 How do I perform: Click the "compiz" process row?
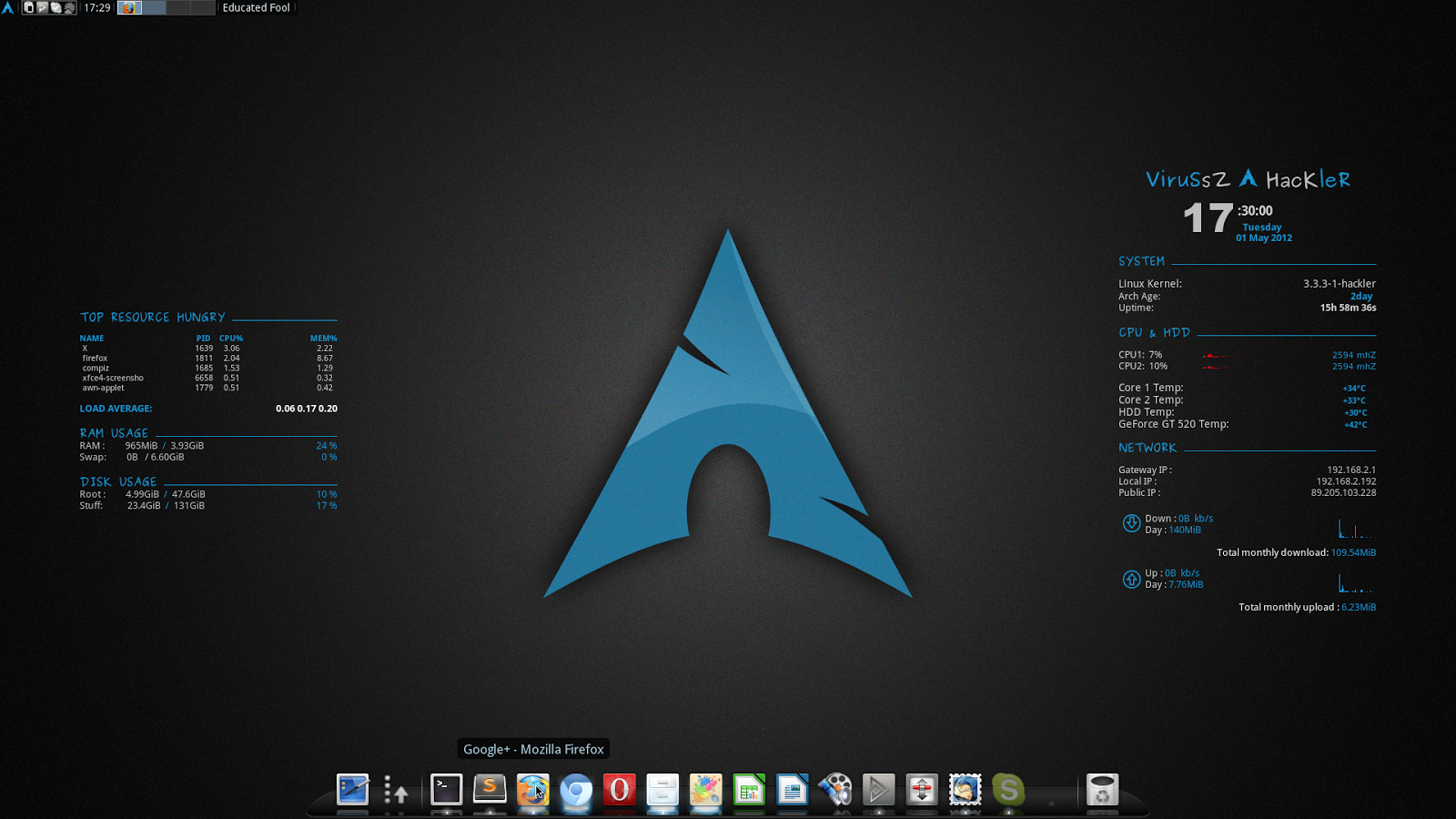(x=207, y=369)
